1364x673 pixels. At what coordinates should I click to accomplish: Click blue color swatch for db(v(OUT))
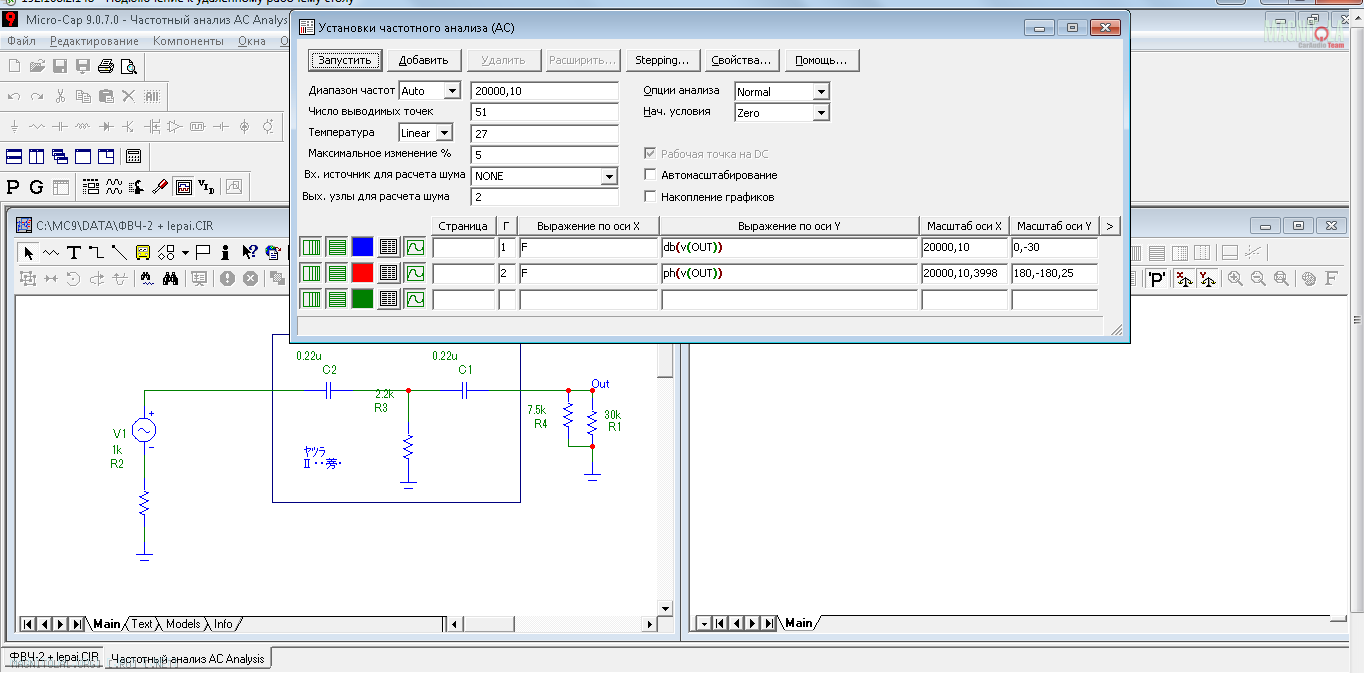(x=363, y=247)
